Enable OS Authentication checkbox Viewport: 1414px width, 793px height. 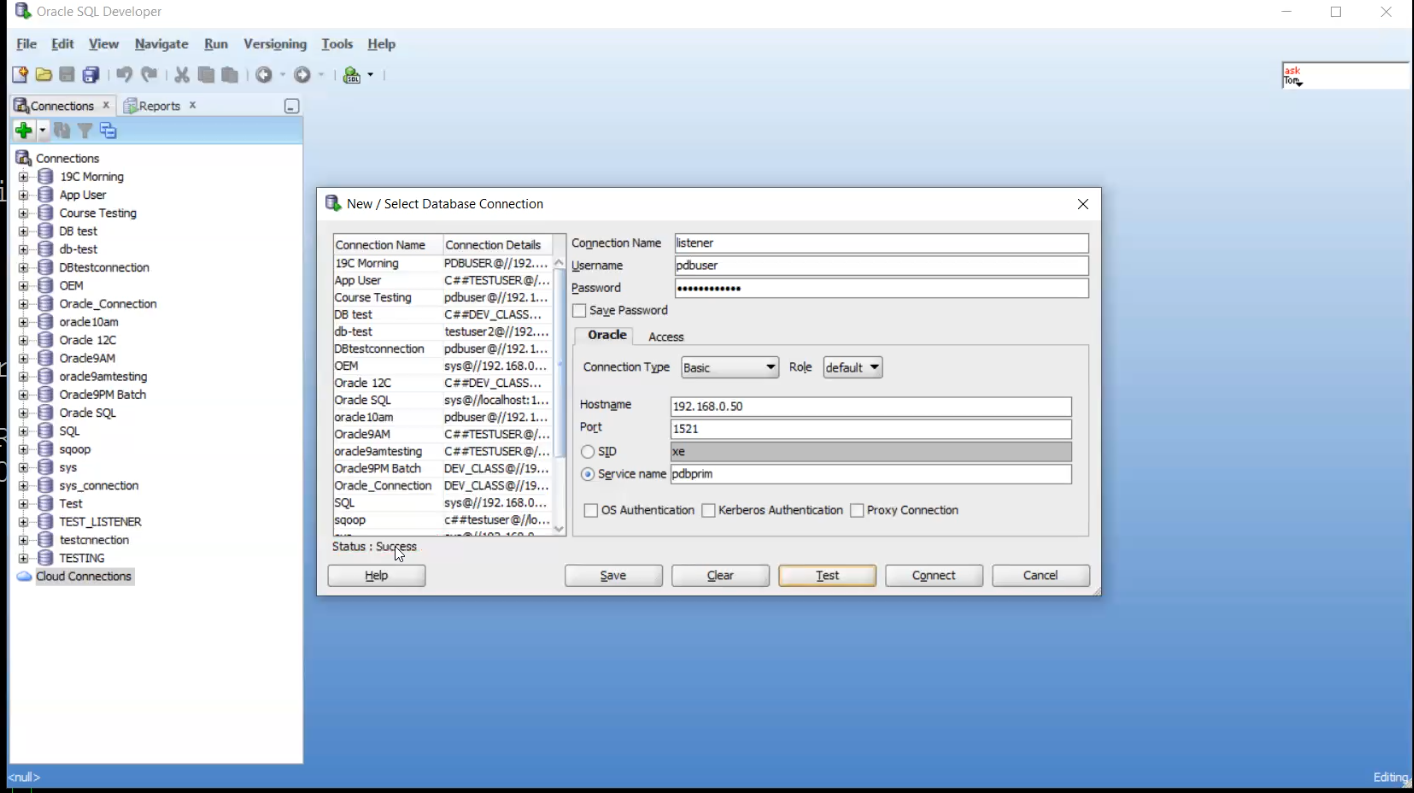(x=591, y=510)
